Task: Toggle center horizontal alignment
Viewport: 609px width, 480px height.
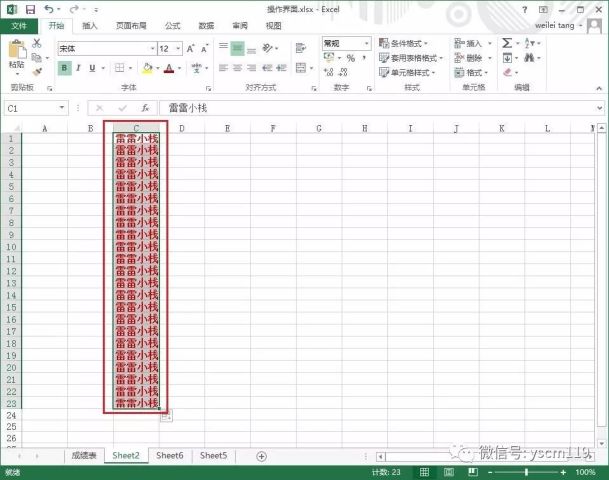Action: (237, 68)
